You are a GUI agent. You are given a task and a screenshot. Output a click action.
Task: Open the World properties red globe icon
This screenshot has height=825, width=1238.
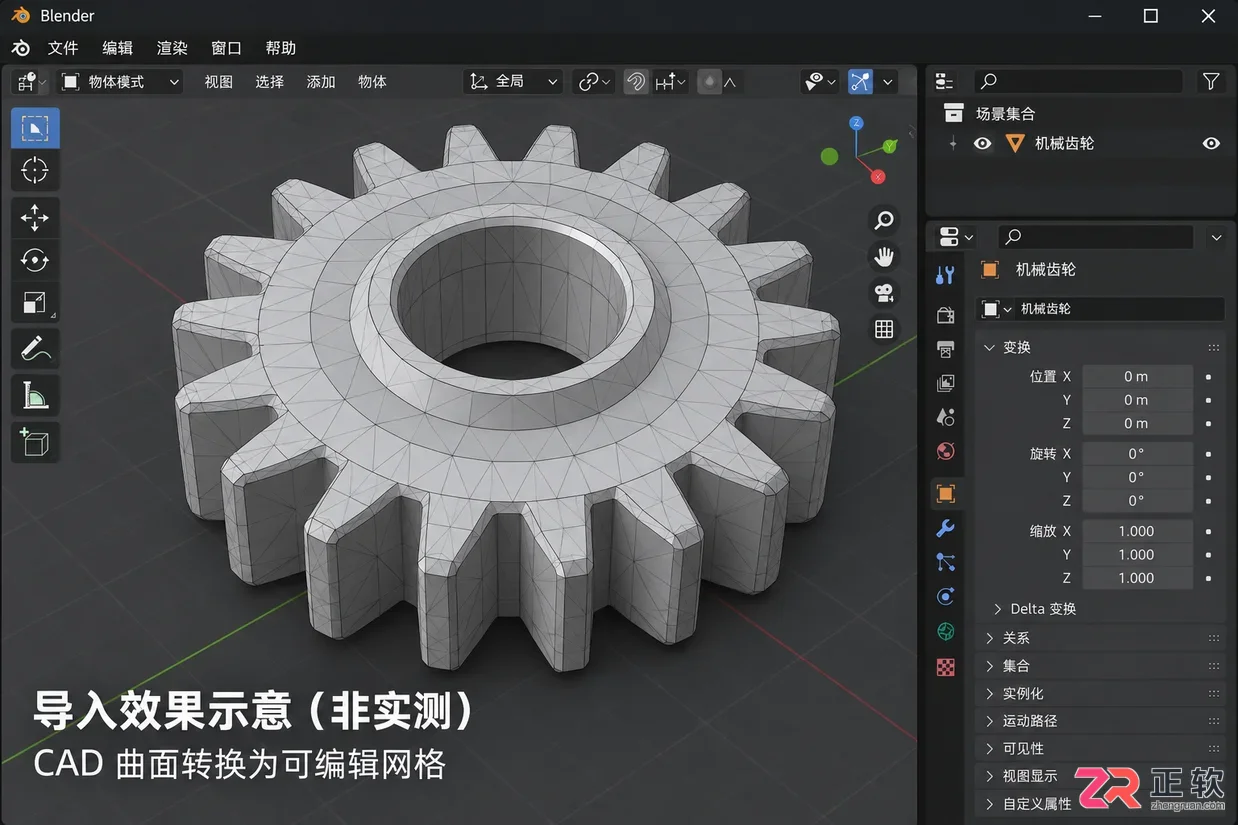(x=945, y=451)
